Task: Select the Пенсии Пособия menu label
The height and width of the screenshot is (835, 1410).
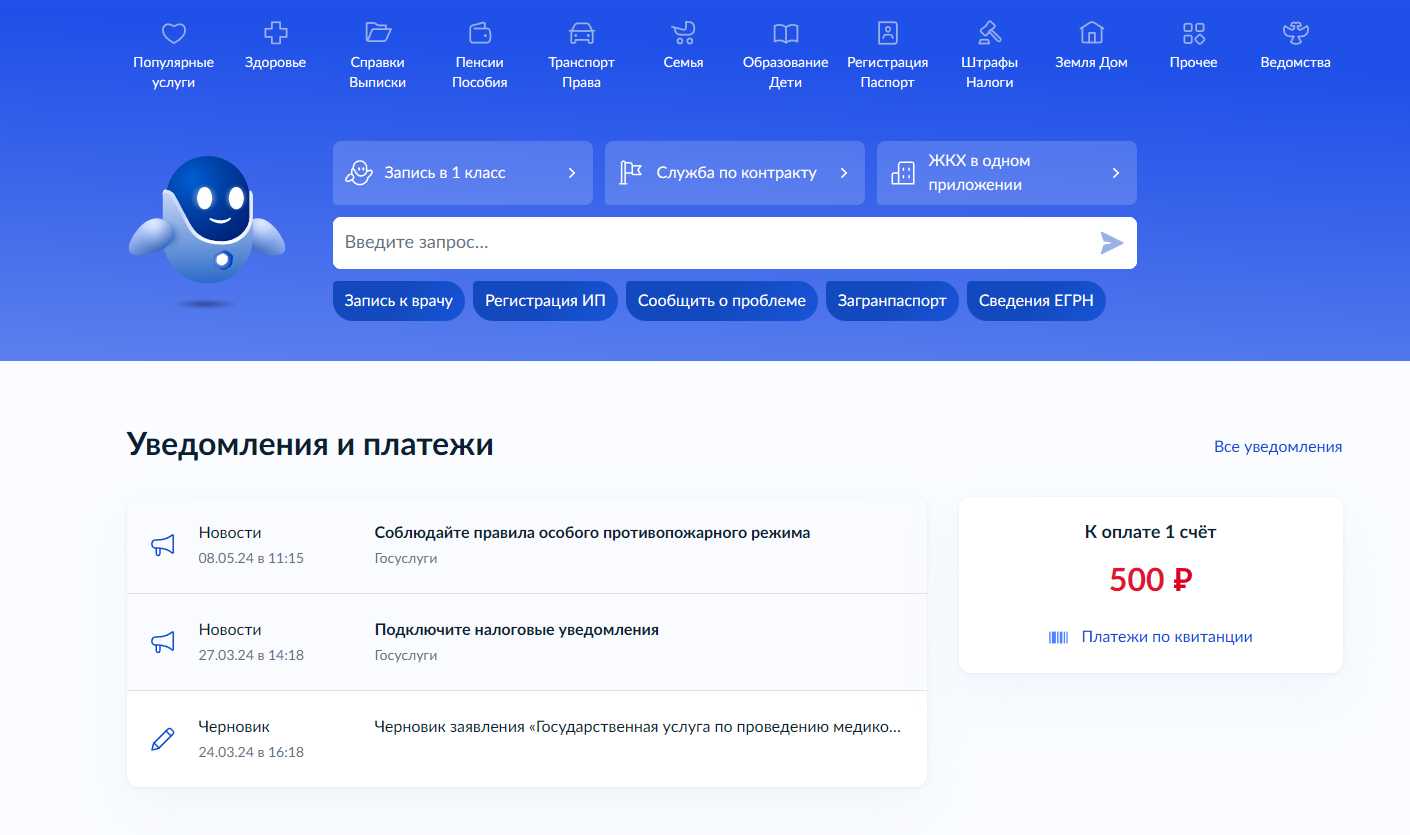Action: pyautogui.click(x=480, y=72)
